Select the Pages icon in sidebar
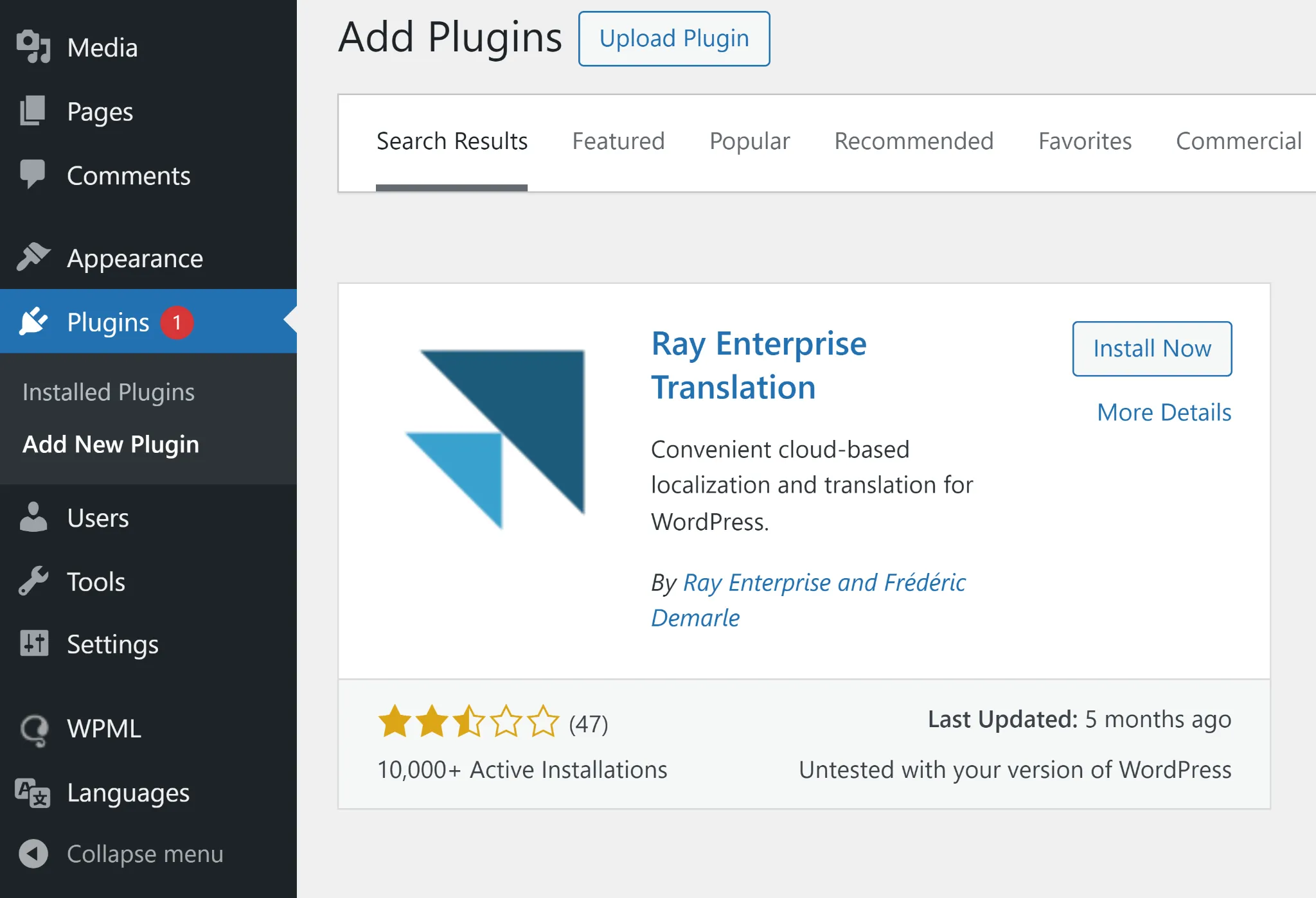 [33, 110]
